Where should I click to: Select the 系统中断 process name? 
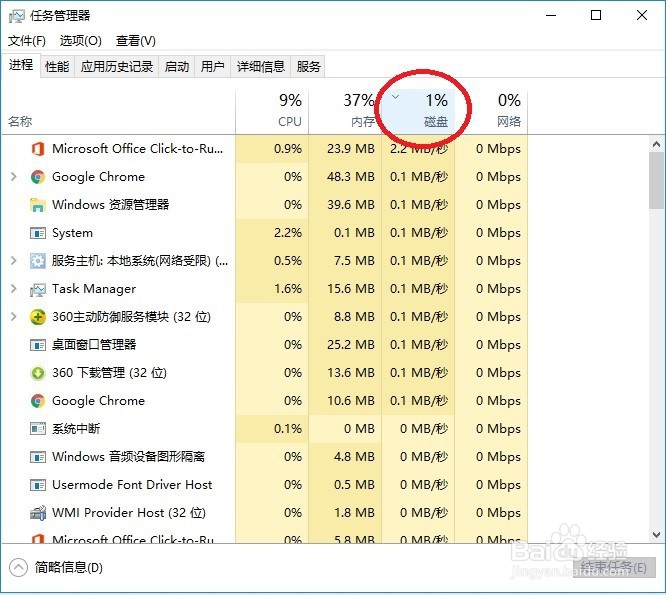pyautogui.click(x=76, y=429)
